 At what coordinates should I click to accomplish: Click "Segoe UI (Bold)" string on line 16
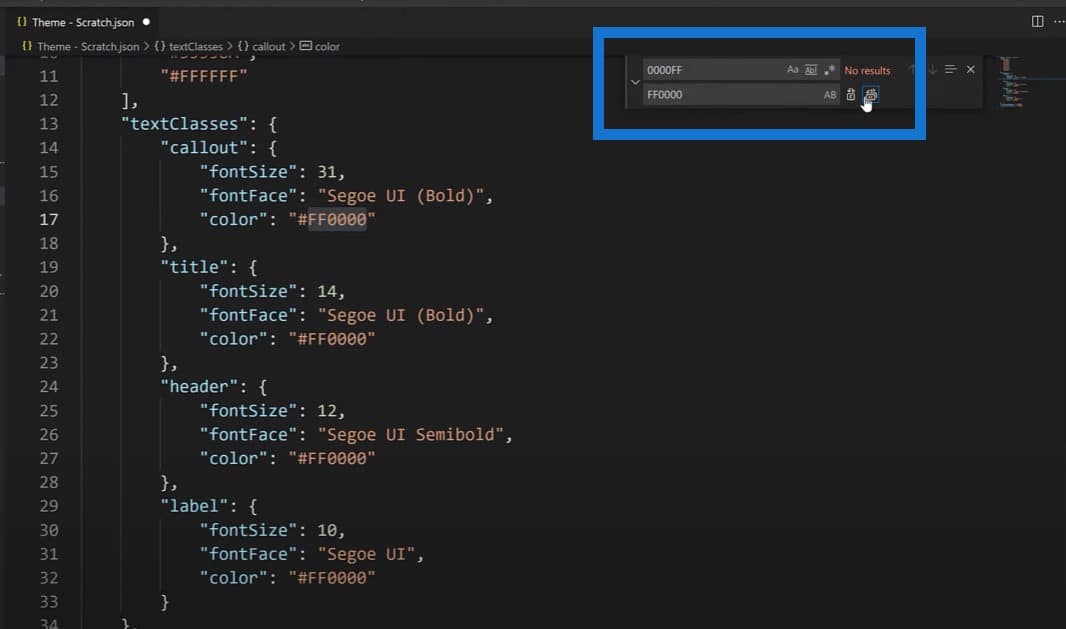400,196
